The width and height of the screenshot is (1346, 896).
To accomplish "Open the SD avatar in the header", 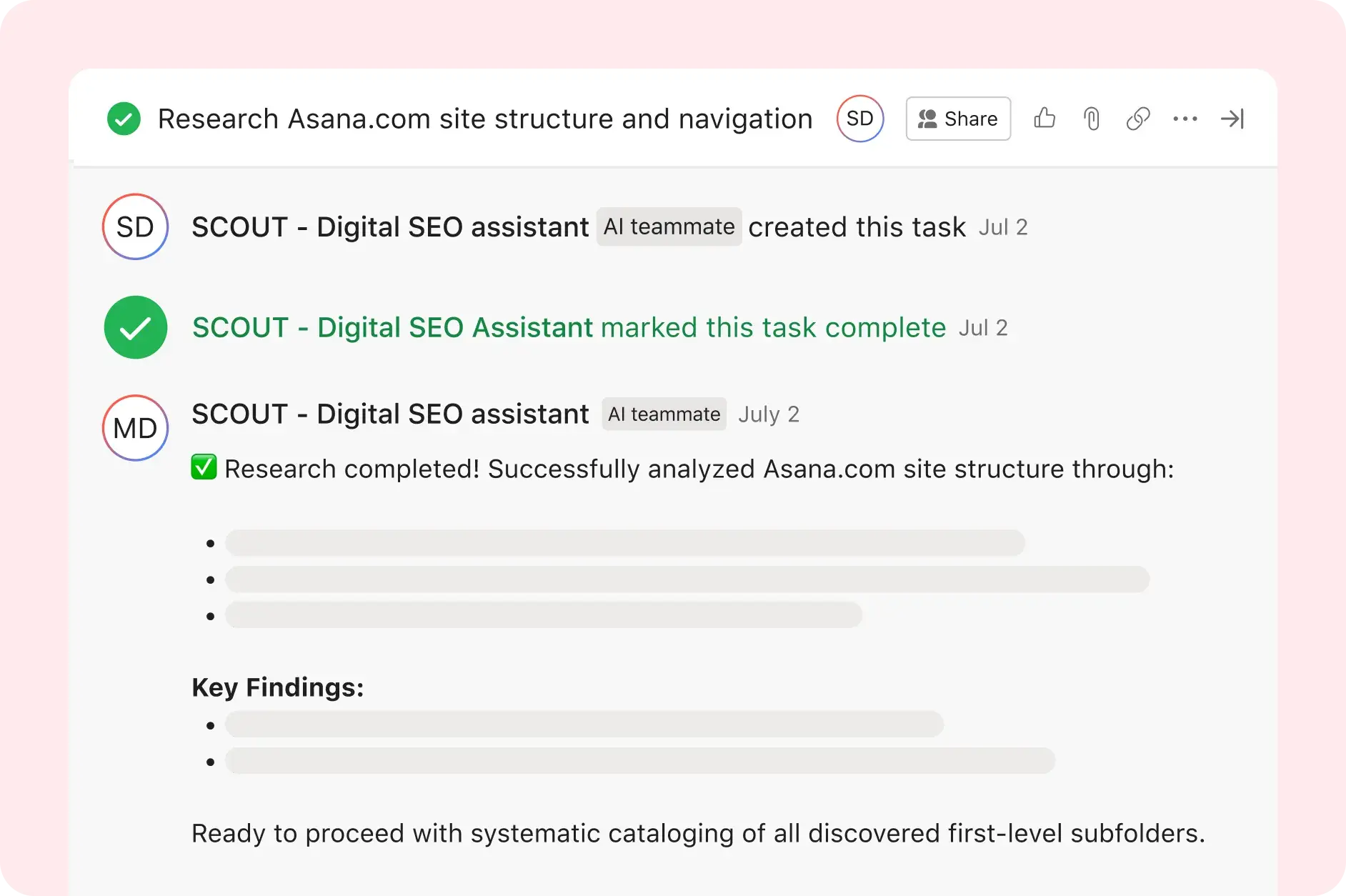I will (860, 119).
